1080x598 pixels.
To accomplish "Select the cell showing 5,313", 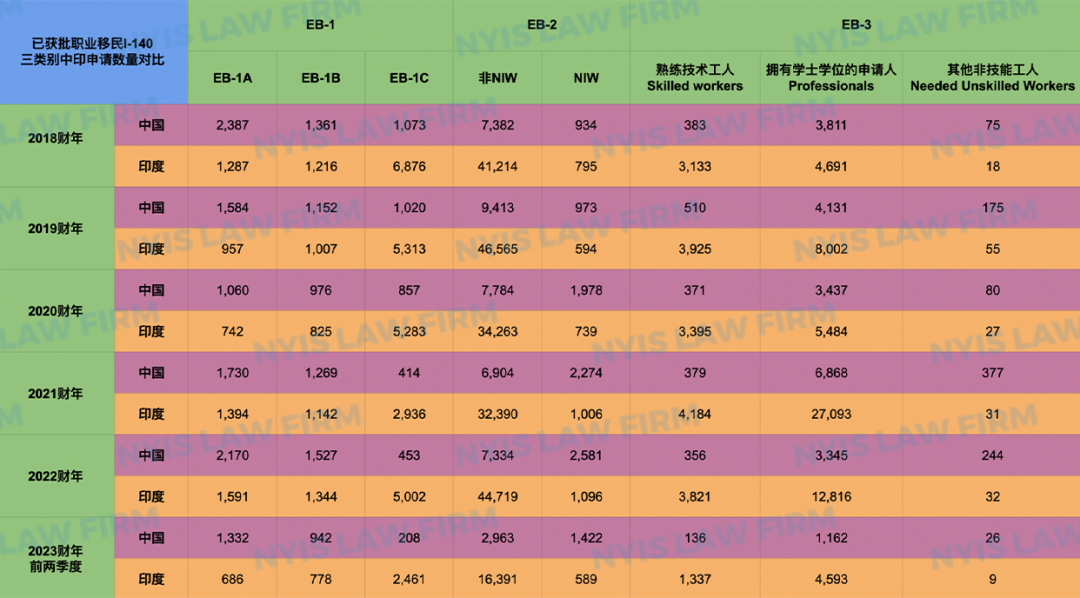I will pos(409,249).
